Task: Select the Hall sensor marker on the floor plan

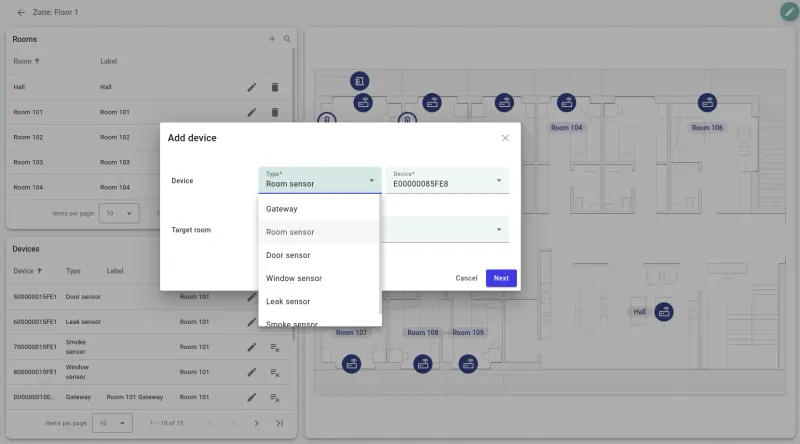Action: 664,312
